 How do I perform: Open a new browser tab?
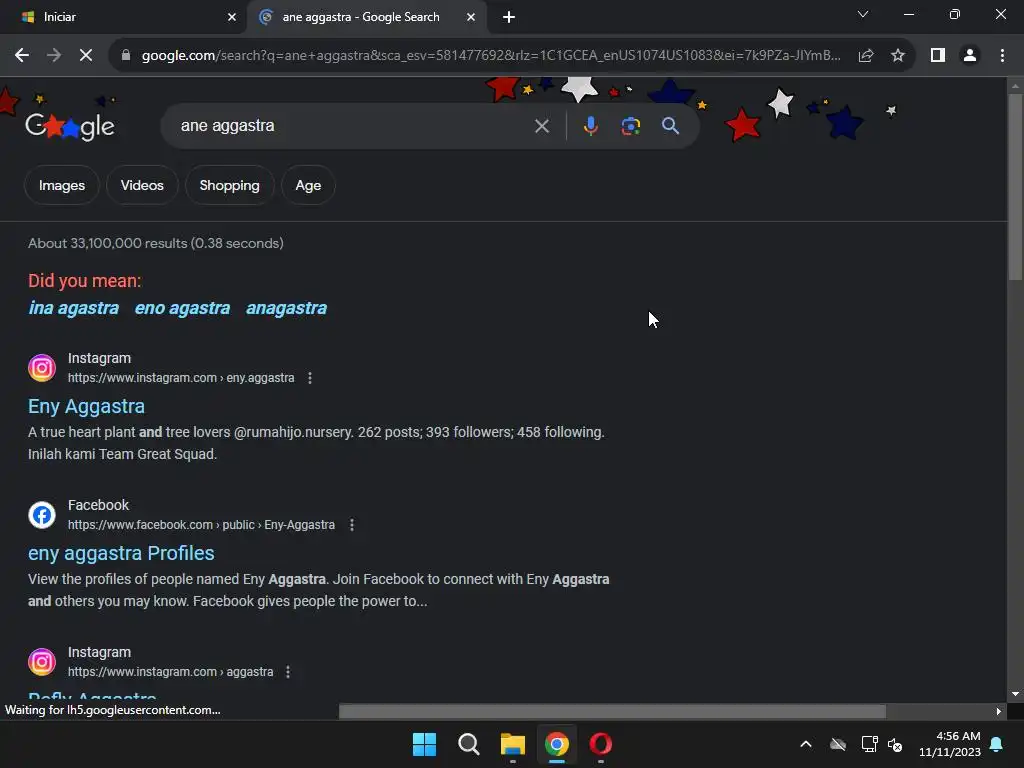pos(509,17)
